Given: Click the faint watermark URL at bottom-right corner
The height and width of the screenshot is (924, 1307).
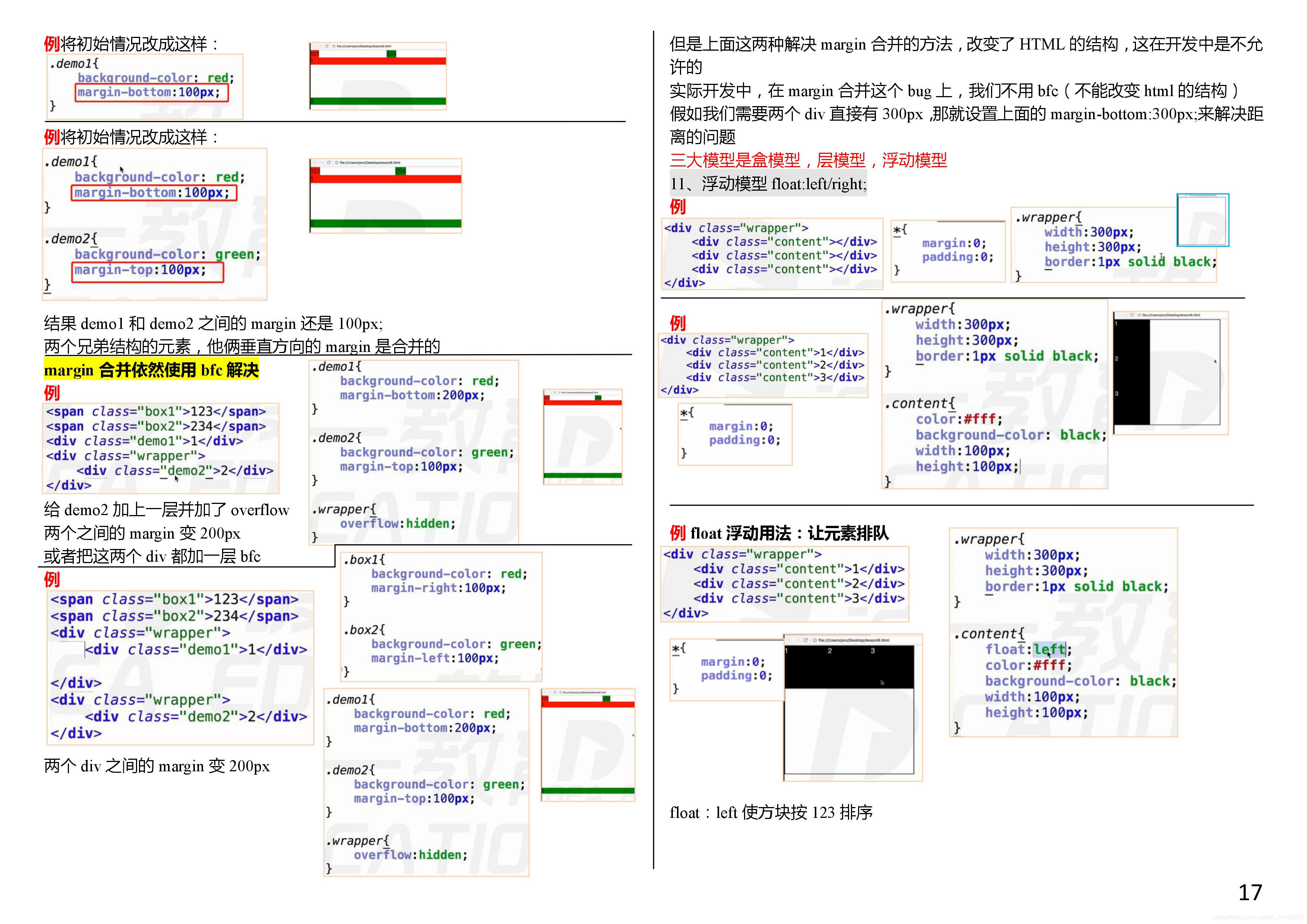Looking at the screenshot, I should (1258, 917).
